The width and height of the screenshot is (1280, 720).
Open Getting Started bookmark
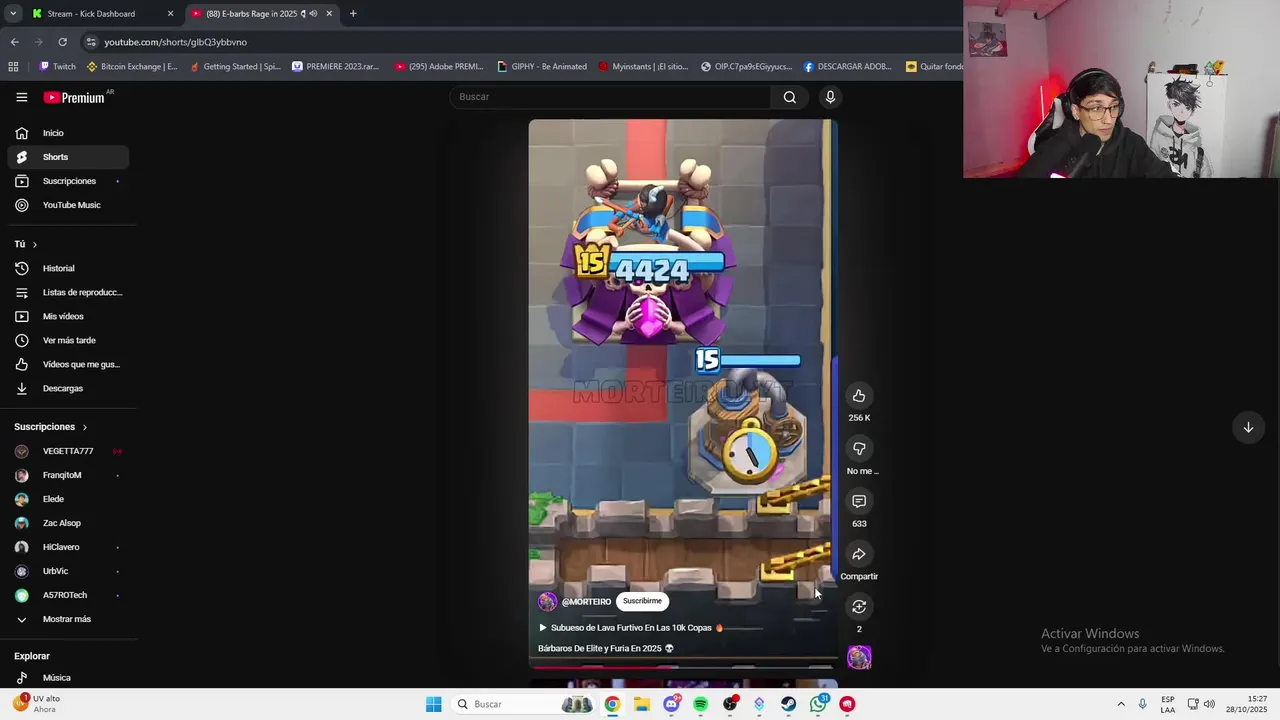tap(236, 67)
